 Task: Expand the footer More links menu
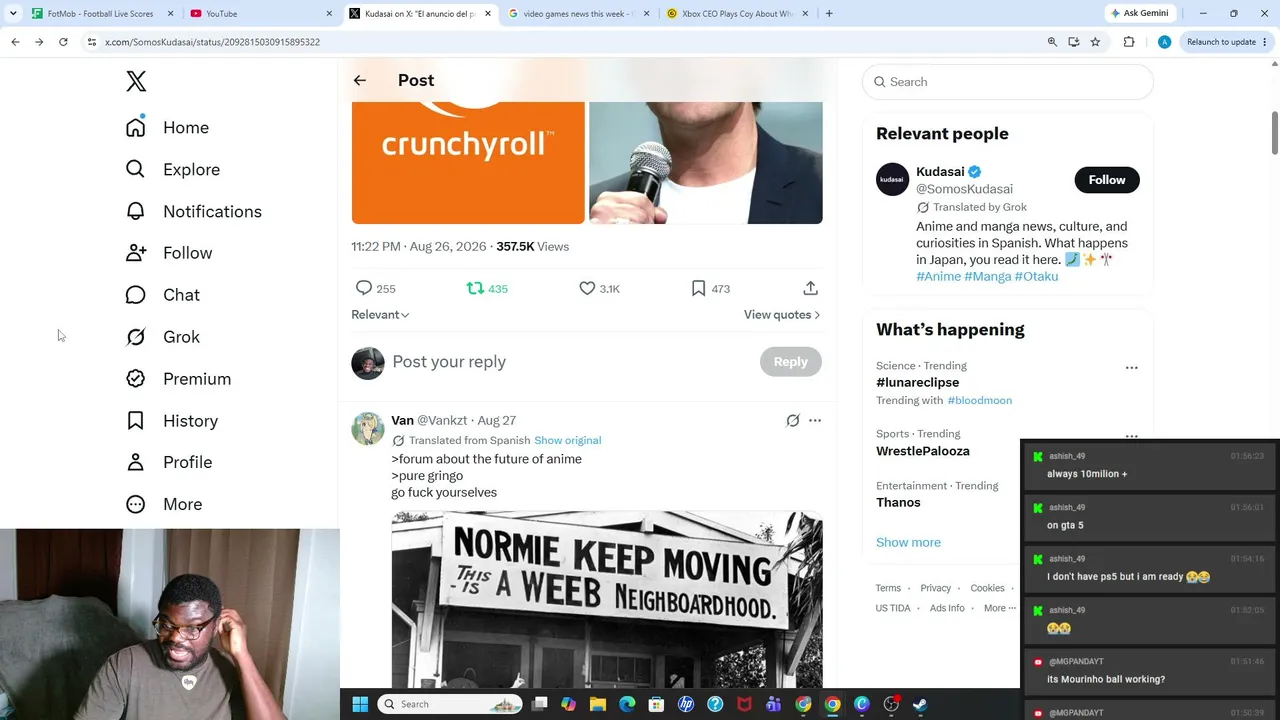[999, 608]
